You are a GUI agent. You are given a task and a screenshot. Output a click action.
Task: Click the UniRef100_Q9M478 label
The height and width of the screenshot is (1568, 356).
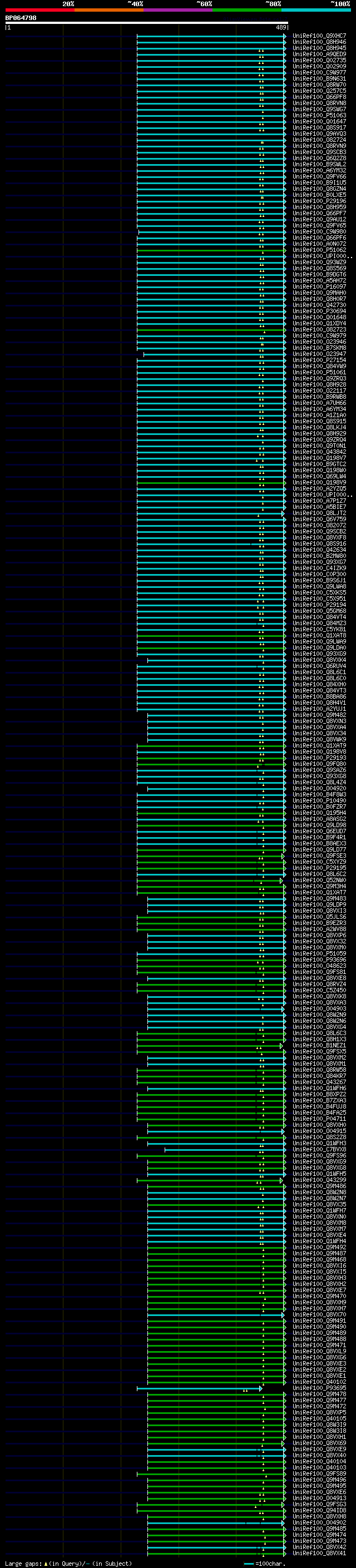pos(319,1394)
